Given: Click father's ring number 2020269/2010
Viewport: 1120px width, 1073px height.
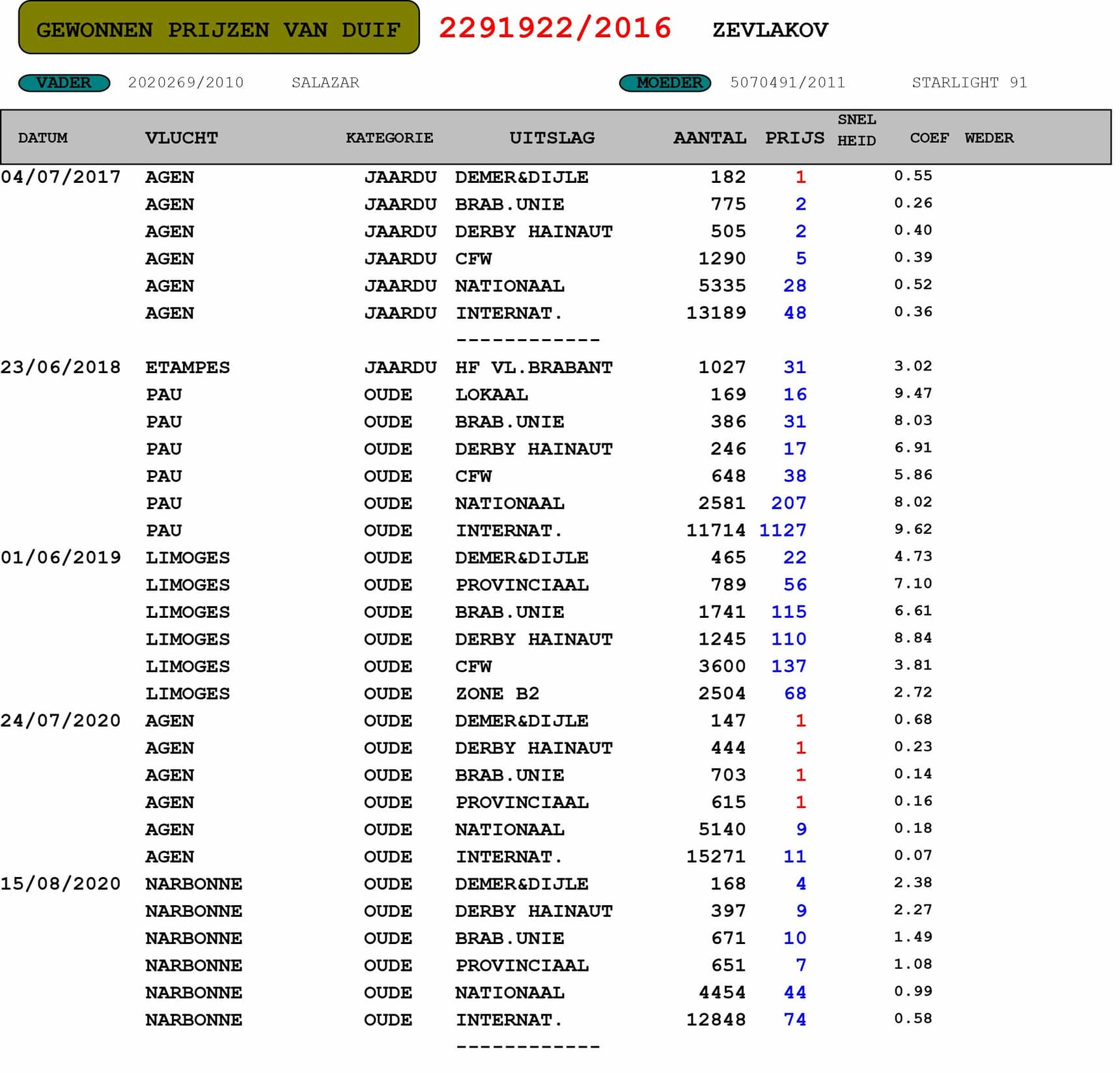Looking at the screenshot, I should tap(186, 83).
